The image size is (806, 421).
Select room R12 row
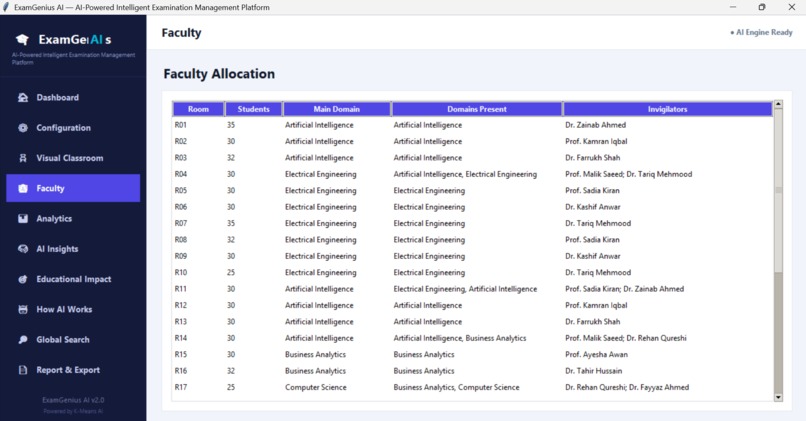472,305
